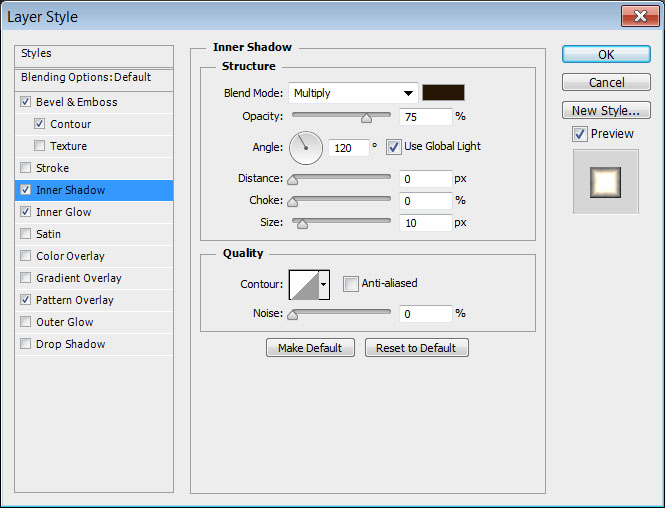
Task: Click the angle dial control
Action: coord(306,148)
